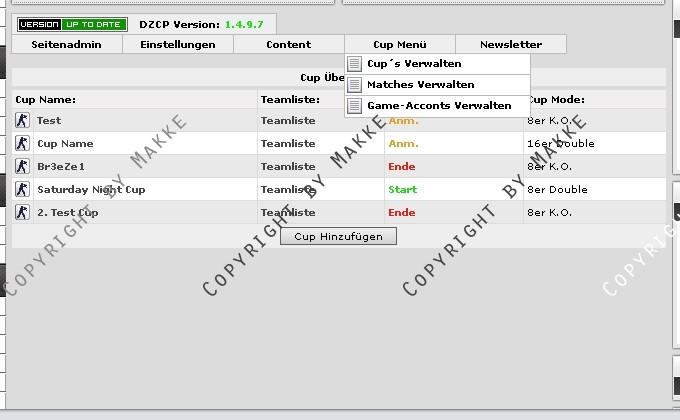Viewport: 680px width, 420px height.
Task: Choose Game-Acconts Verwalten menu entry
Action: point(438,106)
